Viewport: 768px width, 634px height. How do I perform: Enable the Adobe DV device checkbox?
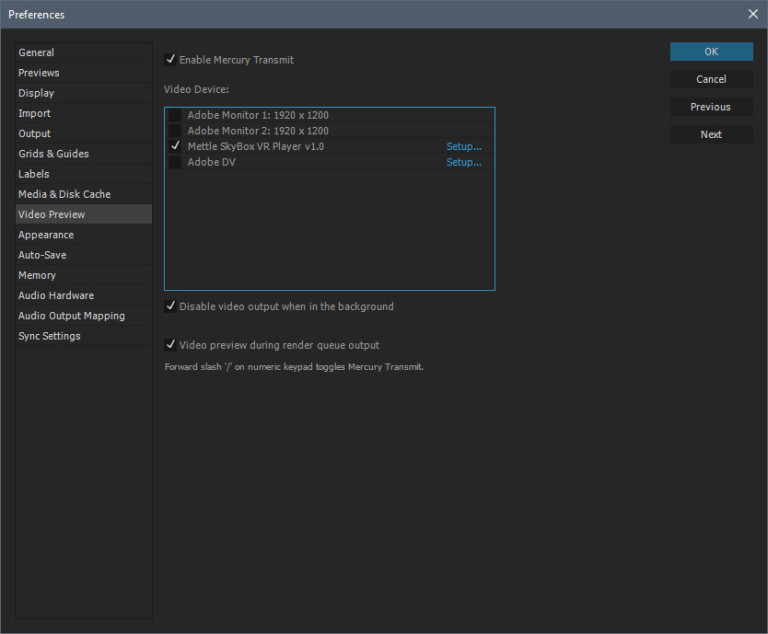point(175,162)
